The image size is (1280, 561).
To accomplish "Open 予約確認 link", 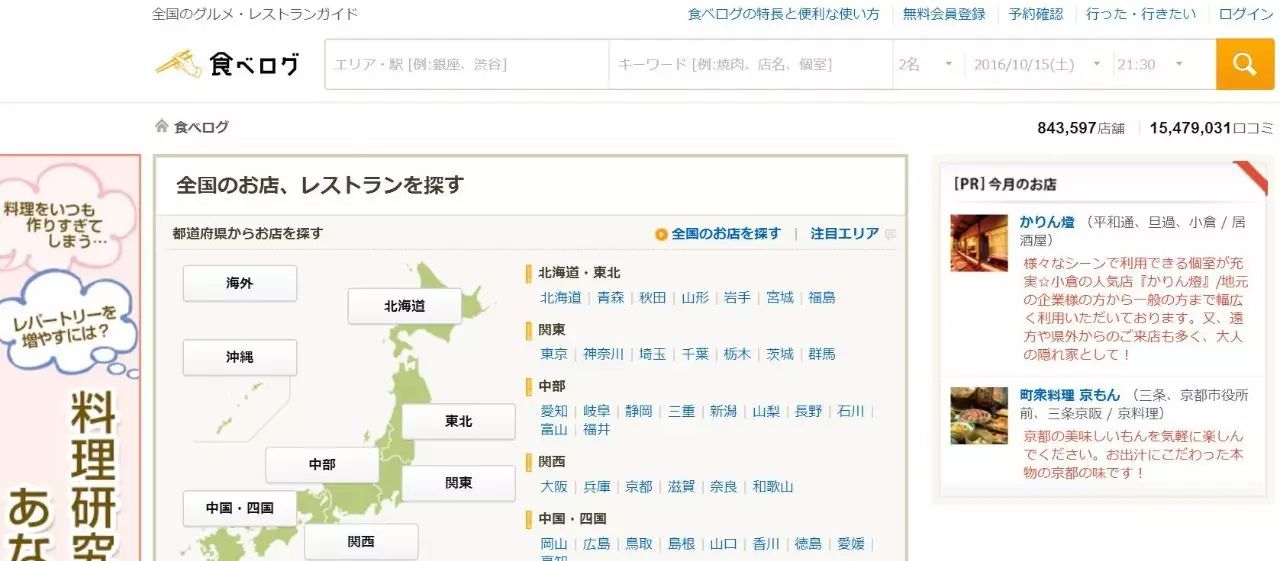I will [x=1036, y=14].
